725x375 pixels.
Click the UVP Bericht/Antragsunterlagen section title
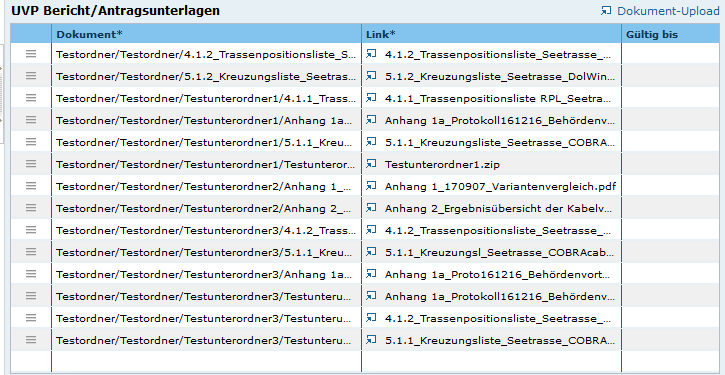pyautogui.click(x=116, y=11)
